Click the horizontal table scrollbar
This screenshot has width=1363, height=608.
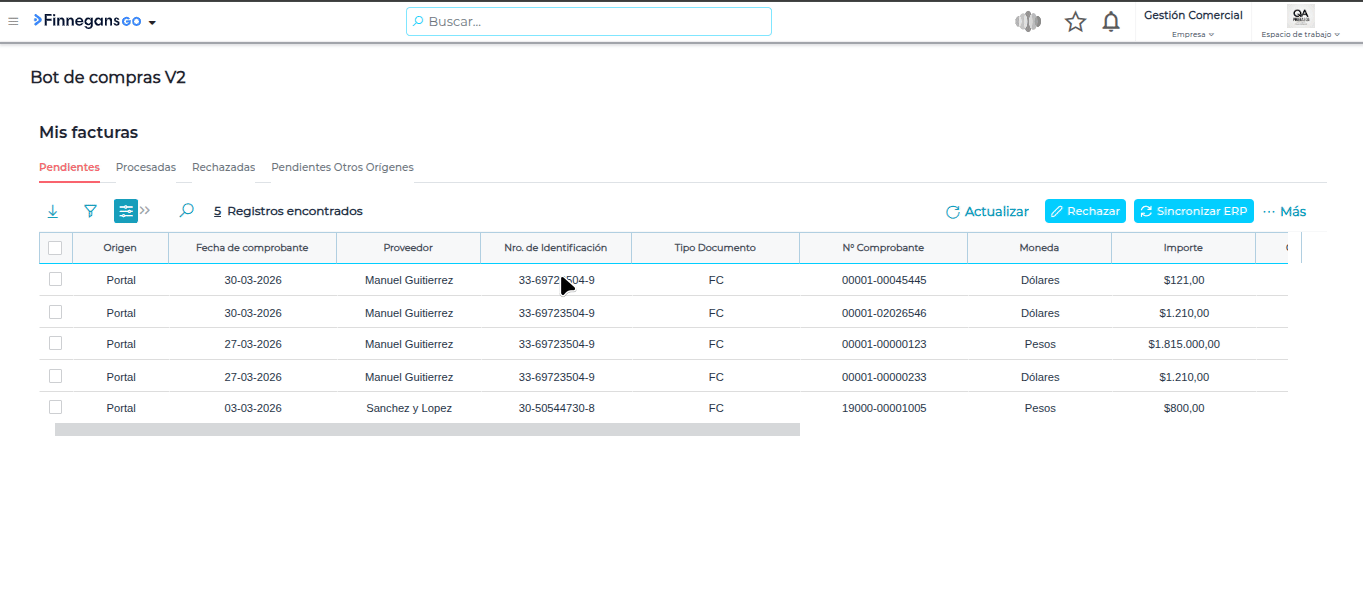(427, 429)
